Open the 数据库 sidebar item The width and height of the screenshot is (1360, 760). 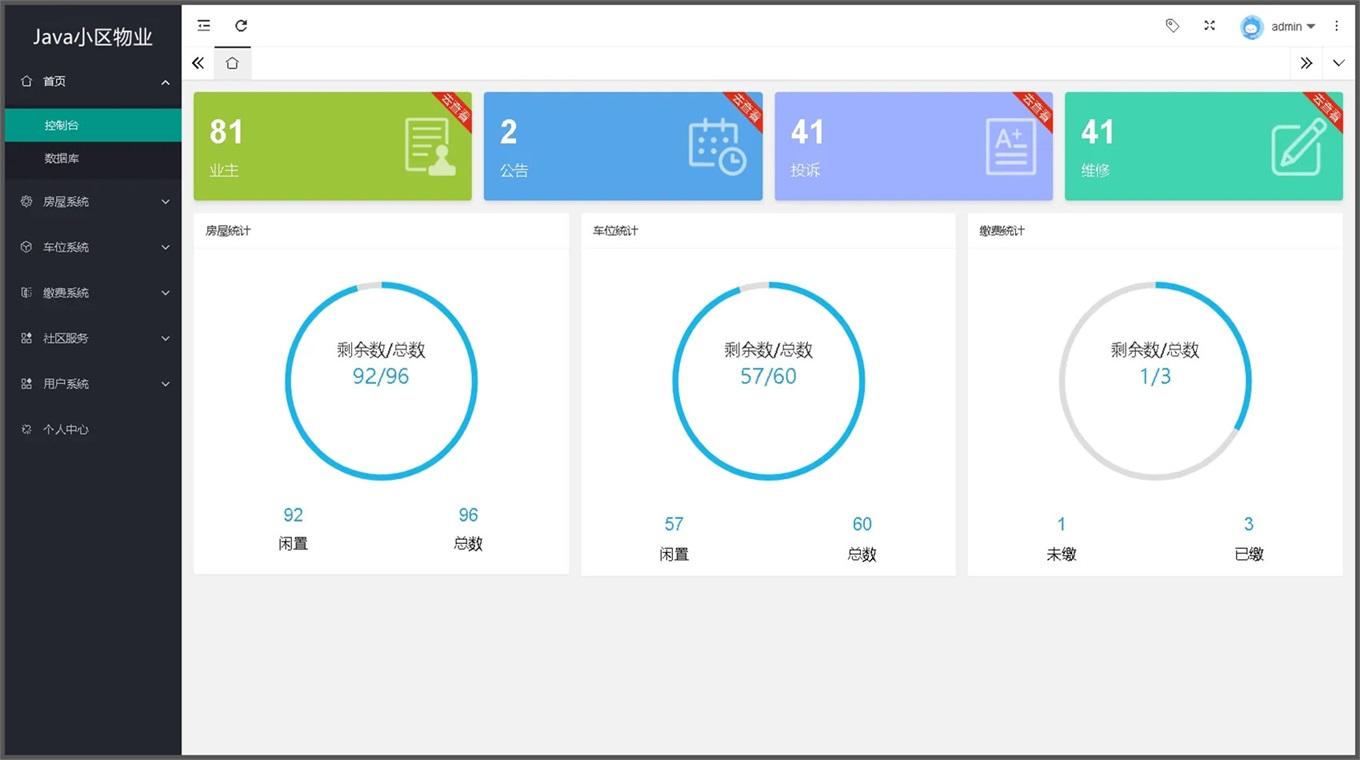tap(93, 158)
